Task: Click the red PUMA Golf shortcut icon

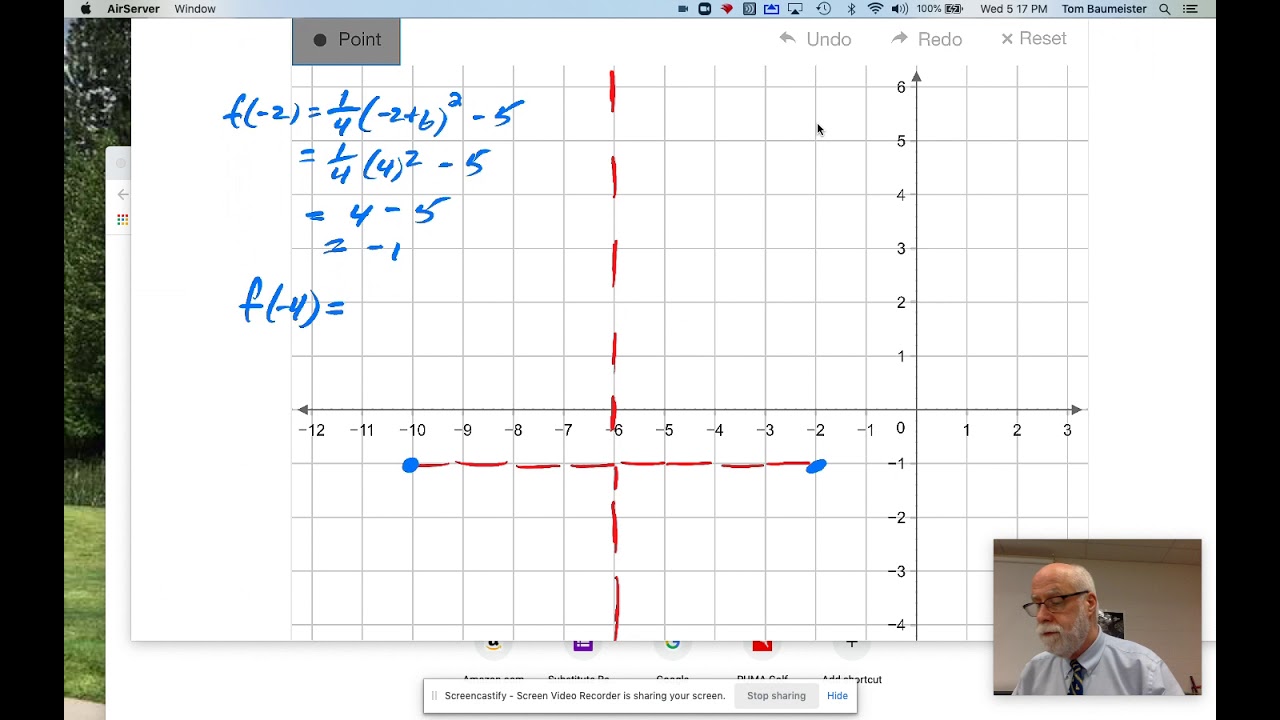Action: click(762, 645)
